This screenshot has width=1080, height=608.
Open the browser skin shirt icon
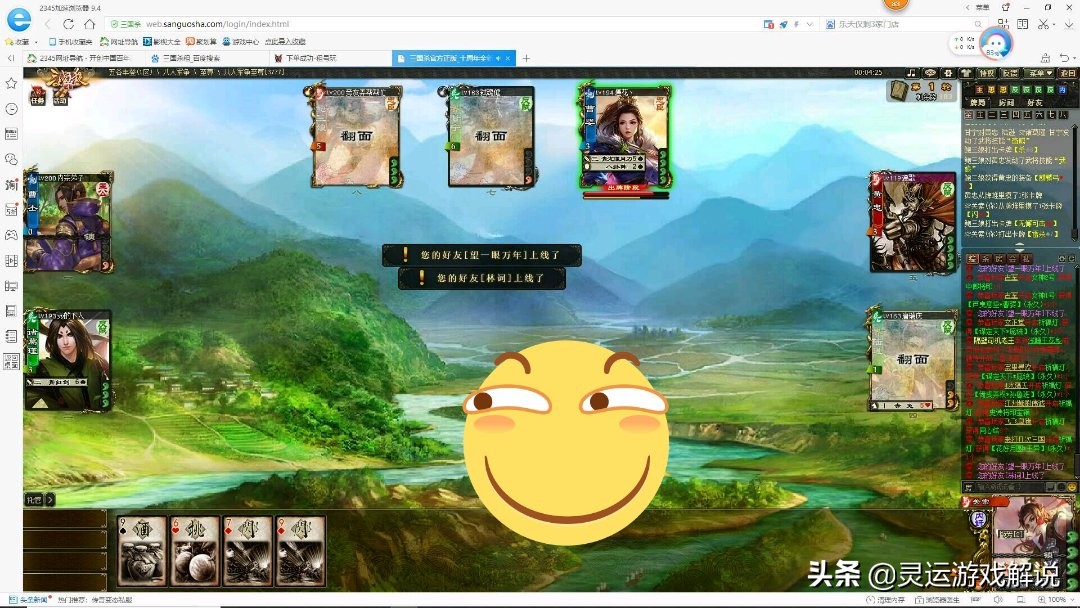tap(1006, 7)
